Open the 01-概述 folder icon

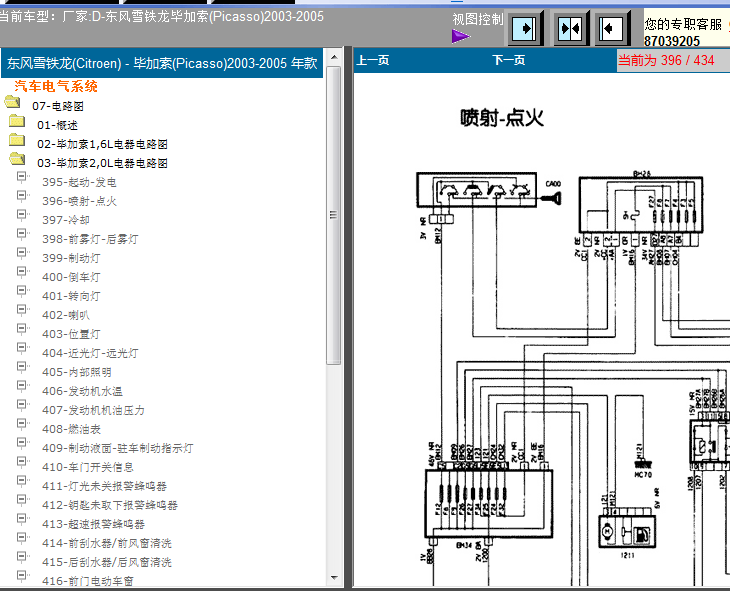coord(17,121)
